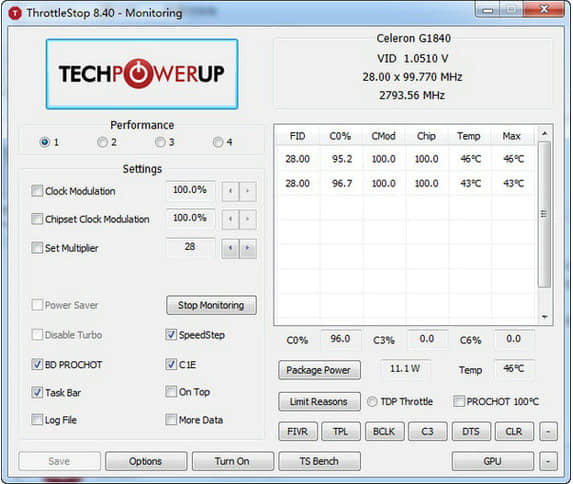Click the CLR button to reset max

(x=514, y=432)
